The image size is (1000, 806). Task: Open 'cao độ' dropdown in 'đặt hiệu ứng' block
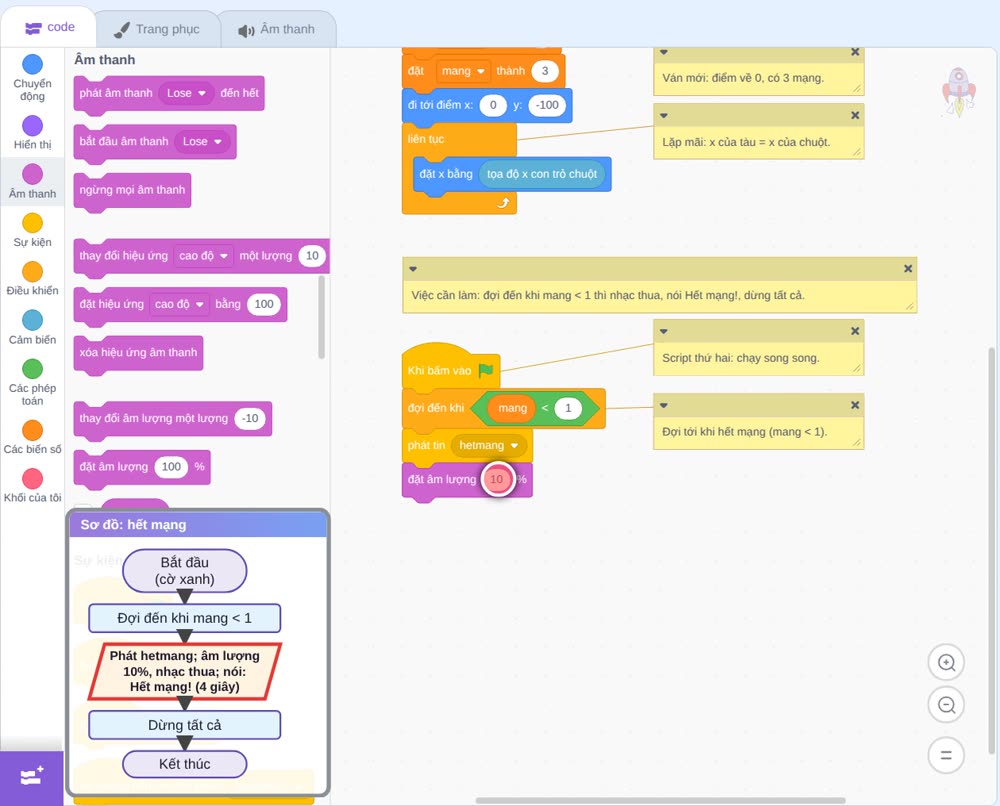coord(179,304)
